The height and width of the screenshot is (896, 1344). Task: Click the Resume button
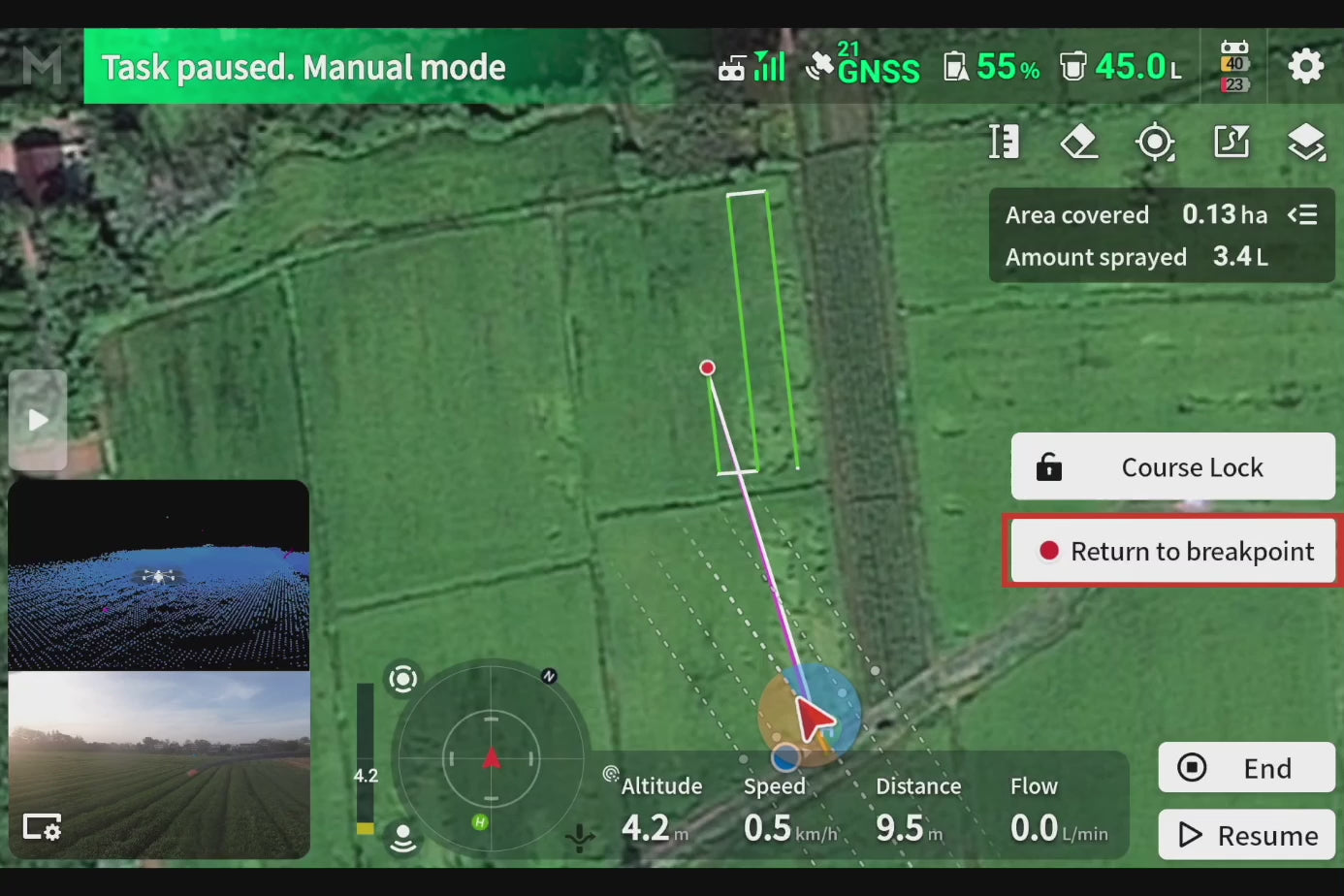coord(1246,835)
